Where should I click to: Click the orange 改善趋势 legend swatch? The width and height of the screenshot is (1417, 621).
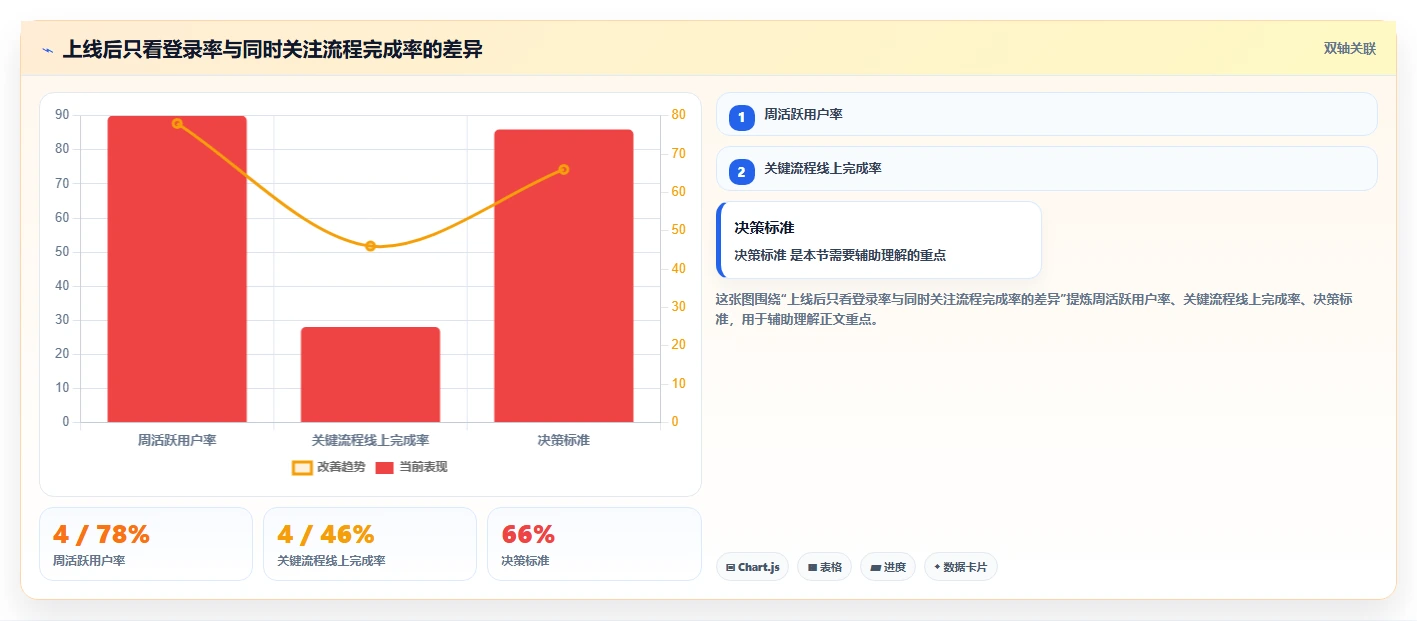coord(302,467)
